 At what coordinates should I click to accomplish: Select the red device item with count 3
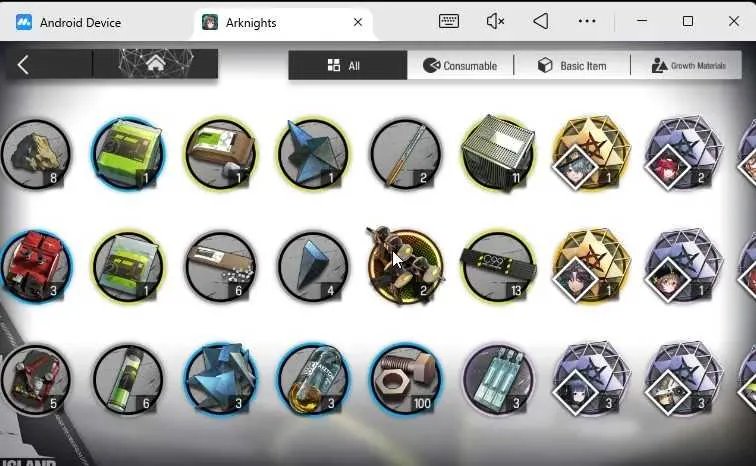point(36,266)
